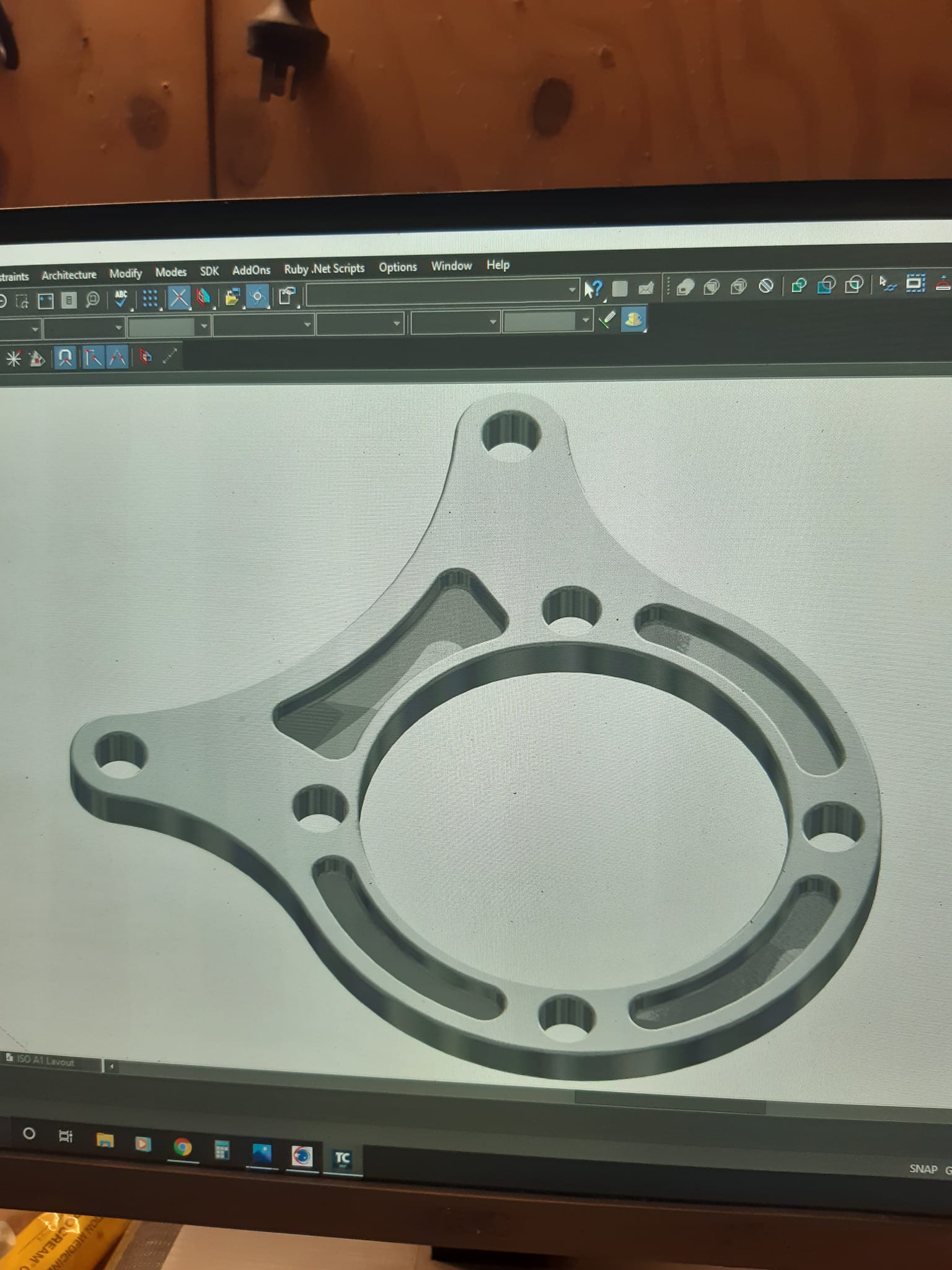This screenshot has height=1270, width=952.
Task: Run the ABC spell check tool
Action: [121, 299]
